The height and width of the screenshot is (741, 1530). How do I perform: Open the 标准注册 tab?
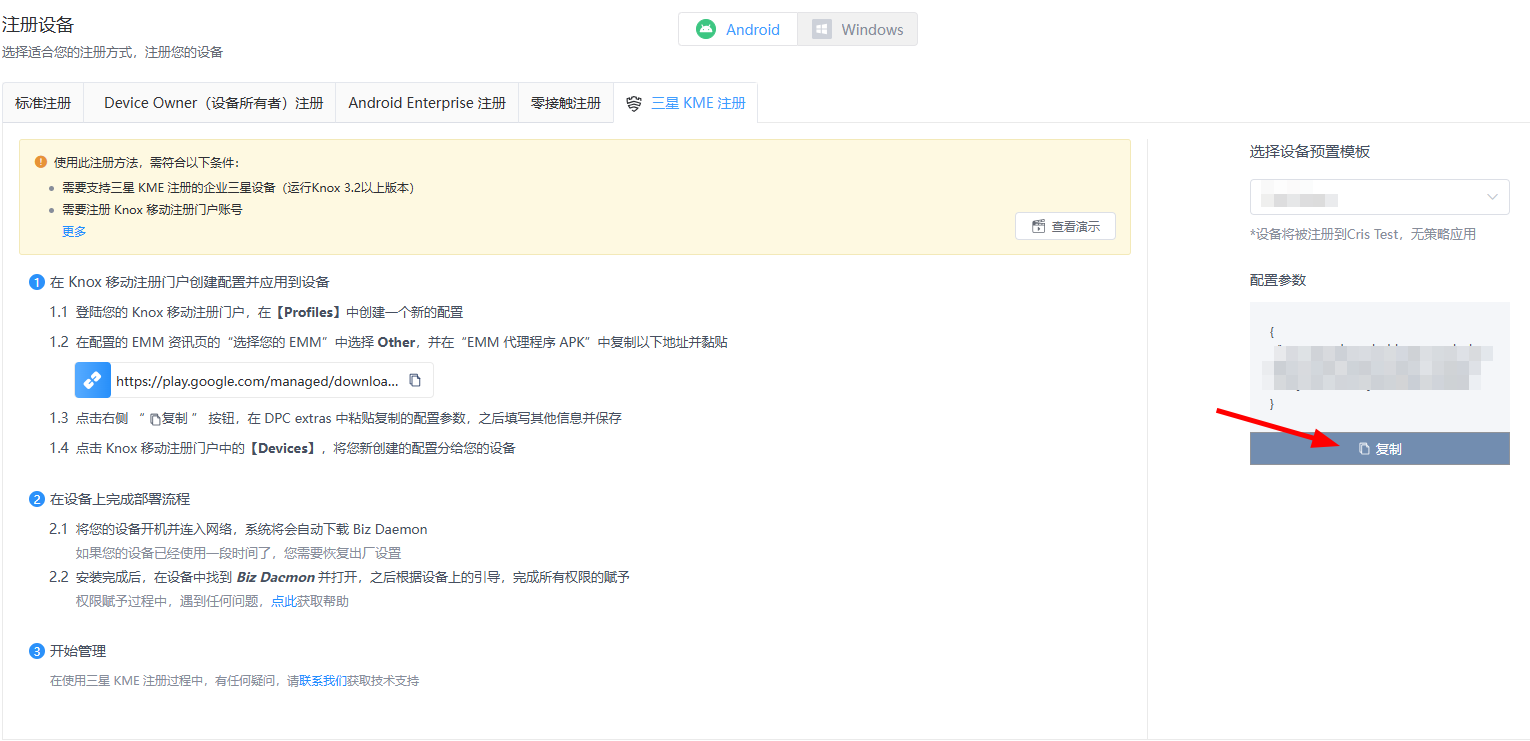(x=43, y=103)
